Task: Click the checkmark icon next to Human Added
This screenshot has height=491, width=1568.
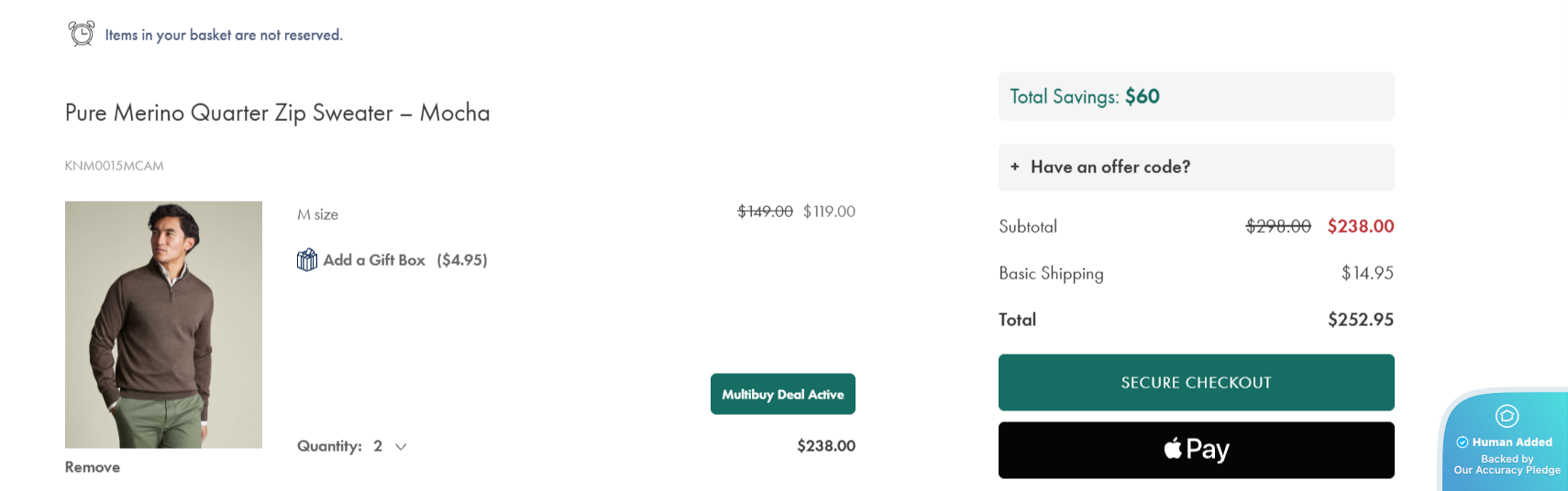Action: (x=1463, y=442)
